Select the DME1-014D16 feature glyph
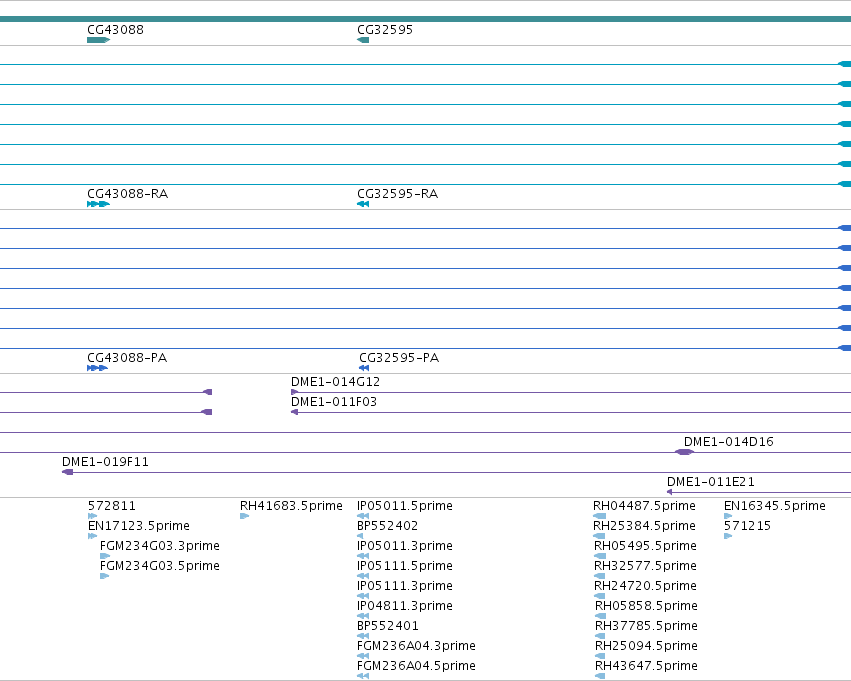This screenshot has height=681, width=851. pos(684,452)
